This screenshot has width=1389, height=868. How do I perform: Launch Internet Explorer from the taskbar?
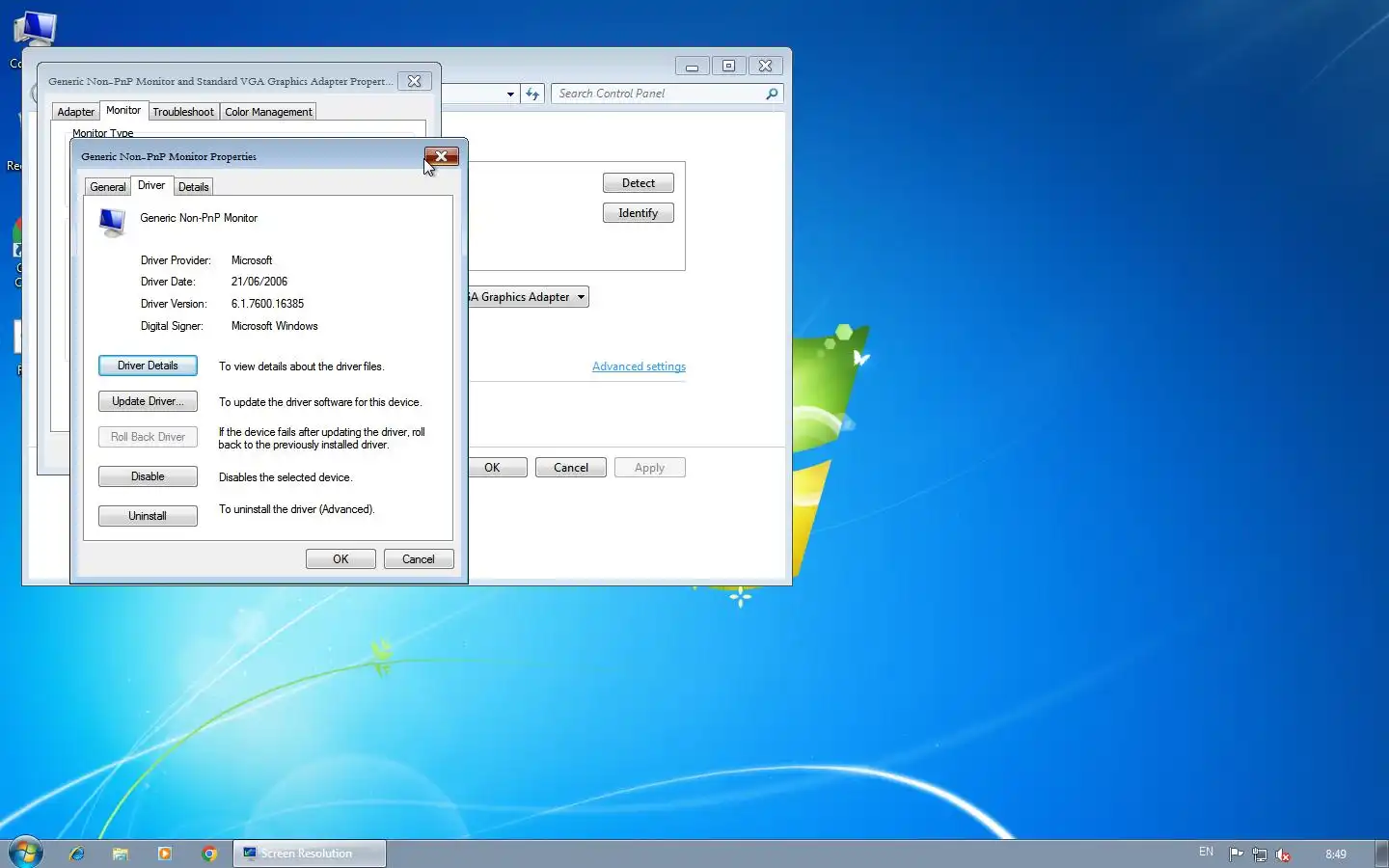coord(77,854)
